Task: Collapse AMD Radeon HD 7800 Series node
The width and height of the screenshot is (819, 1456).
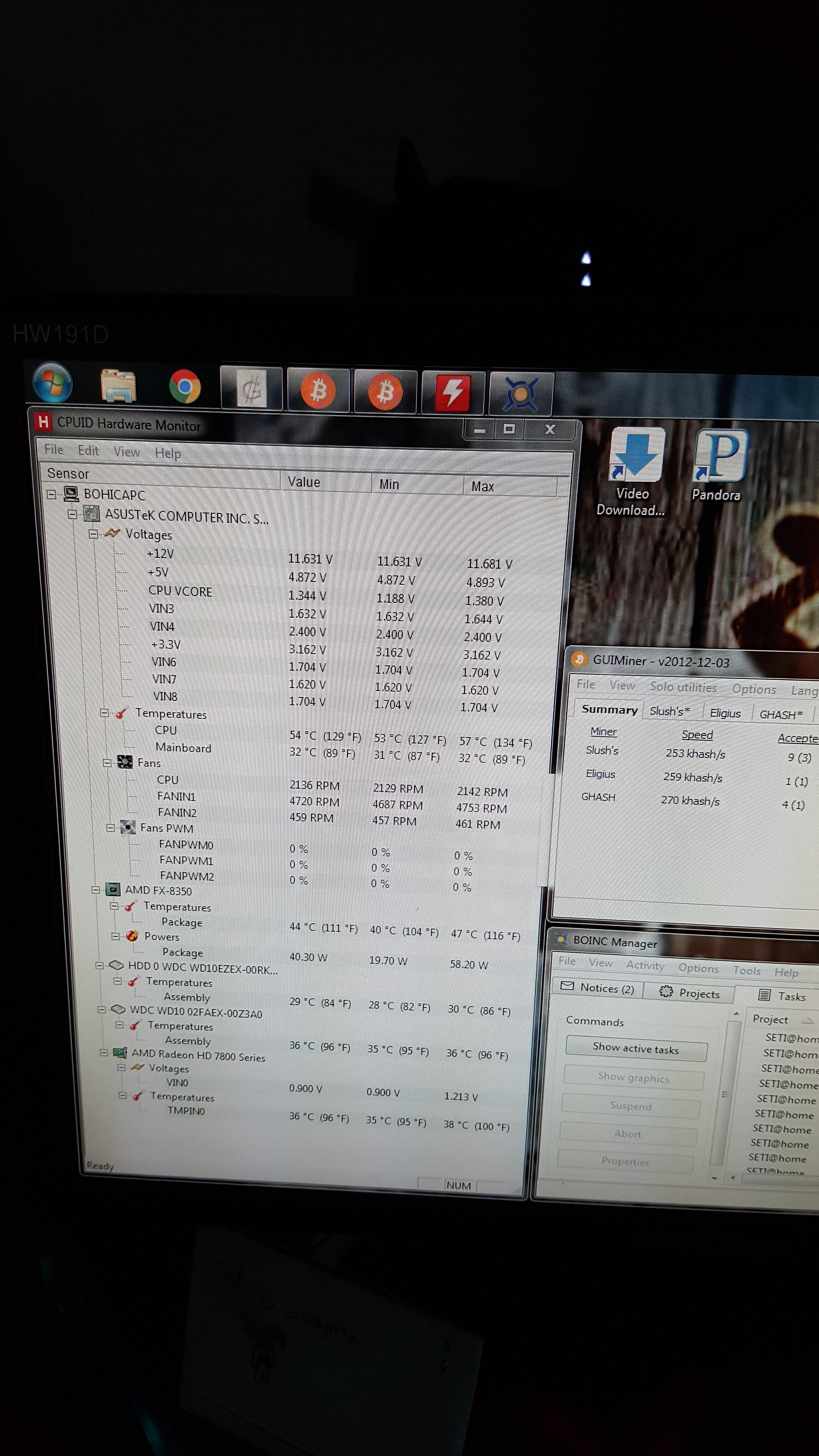Action: (103, 1053)
